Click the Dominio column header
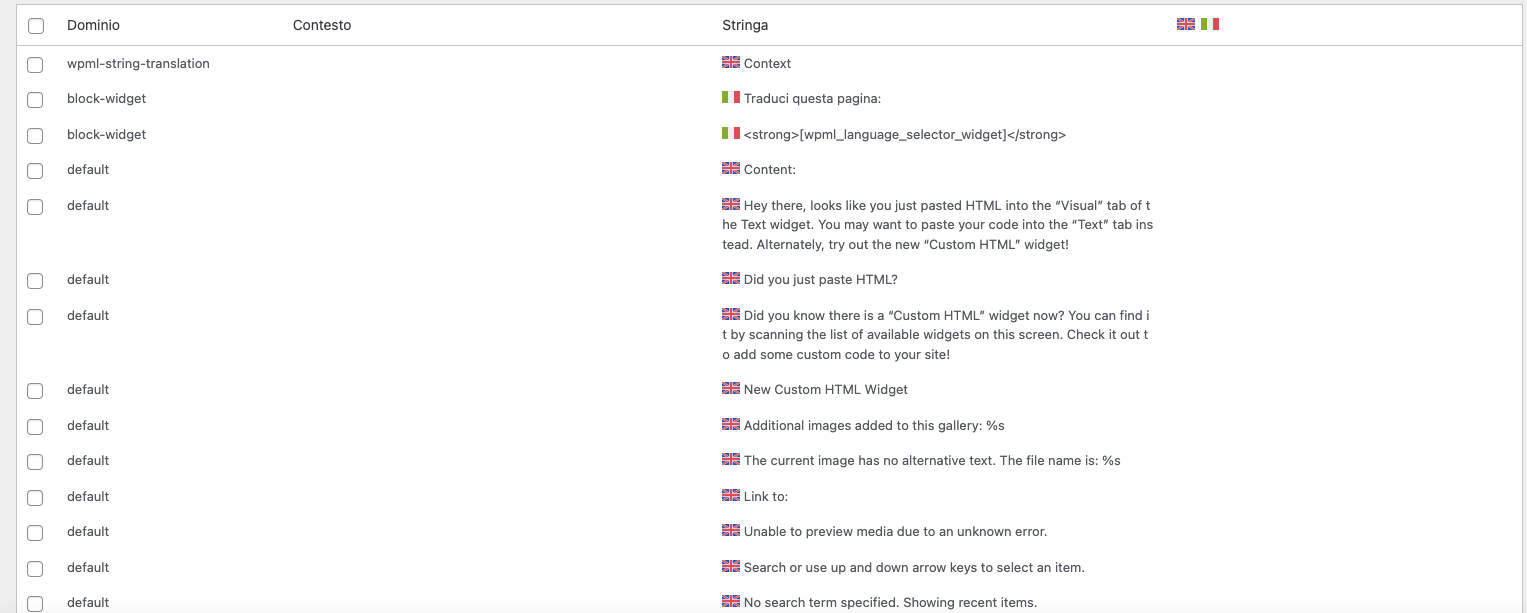The width and height of the screenshot is (1527, 613). [x=93, y=25]
